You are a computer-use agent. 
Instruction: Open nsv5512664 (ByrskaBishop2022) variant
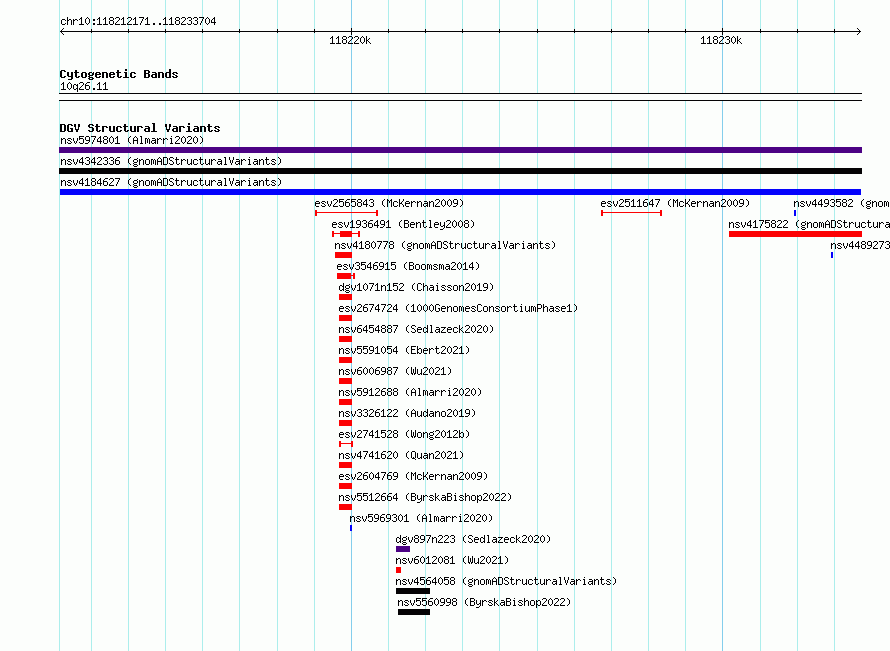(425, 497)
